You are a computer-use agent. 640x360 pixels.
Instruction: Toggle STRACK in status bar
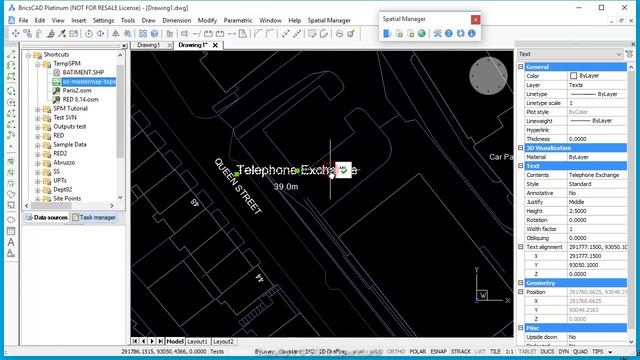pyautogui.click(x=461, y=351)
